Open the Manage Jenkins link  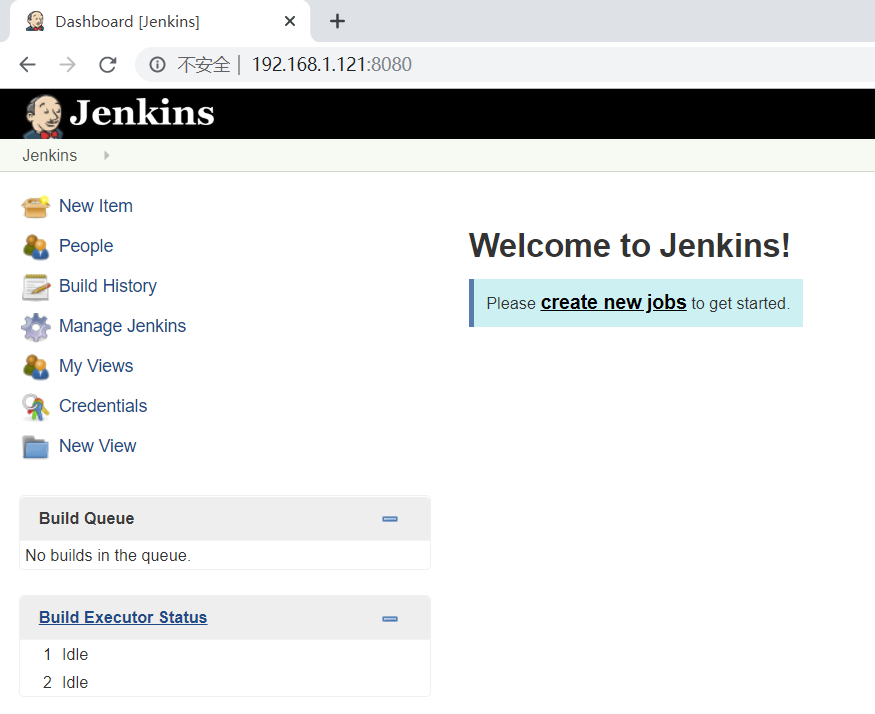coord(122,326)
